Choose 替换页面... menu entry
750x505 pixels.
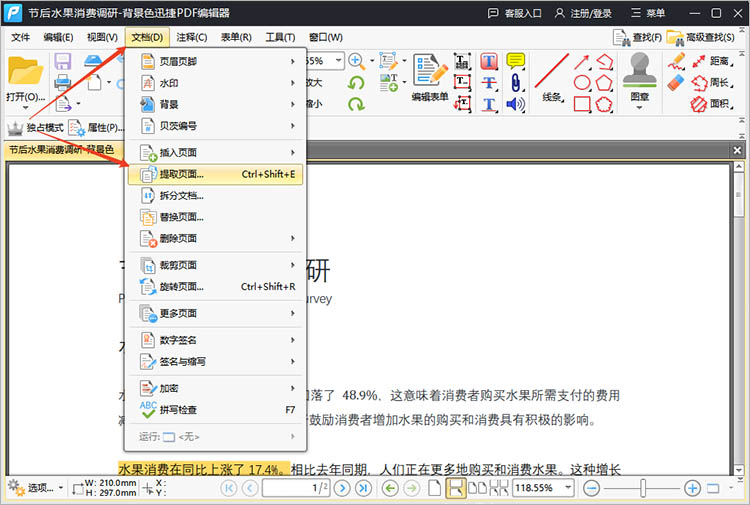point(215,217)
